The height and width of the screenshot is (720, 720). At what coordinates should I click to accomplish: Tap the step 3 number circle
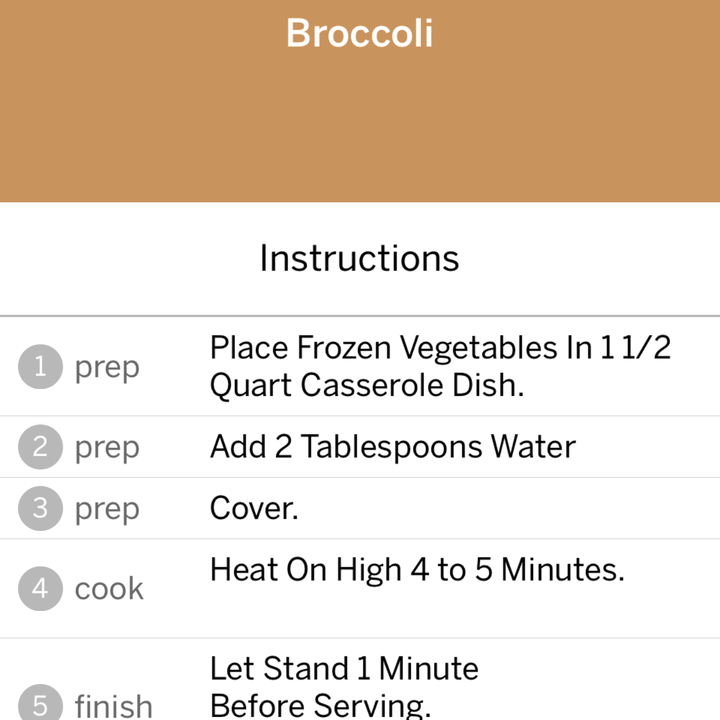click(x=40, y=508)
